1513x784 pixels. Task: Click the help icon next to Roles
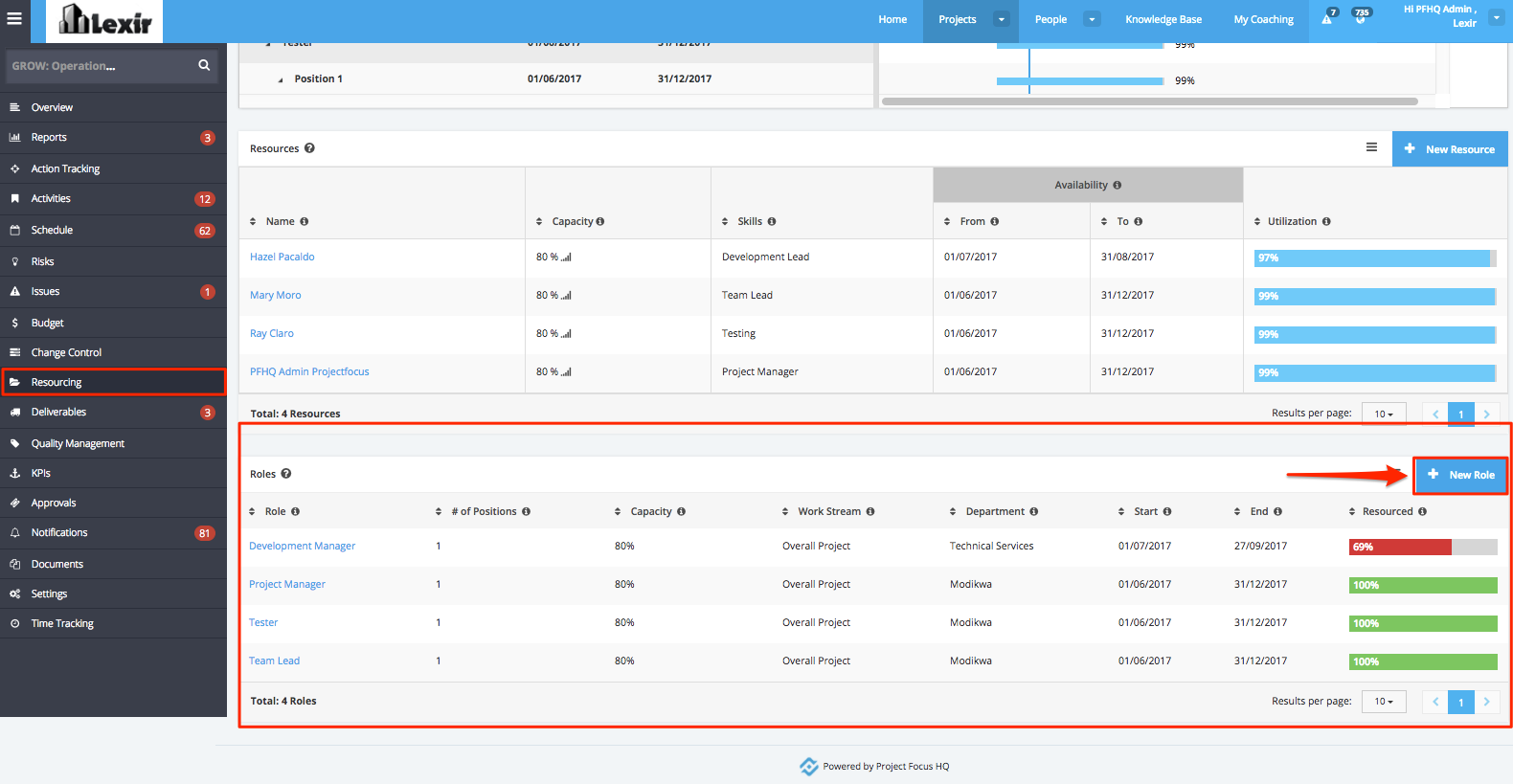[x=285, y=474]
